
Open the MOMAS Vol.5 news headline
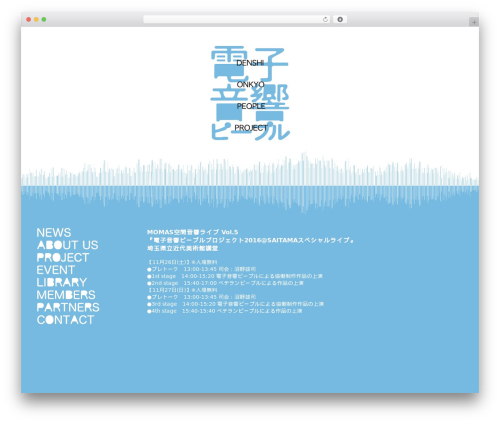193,232
